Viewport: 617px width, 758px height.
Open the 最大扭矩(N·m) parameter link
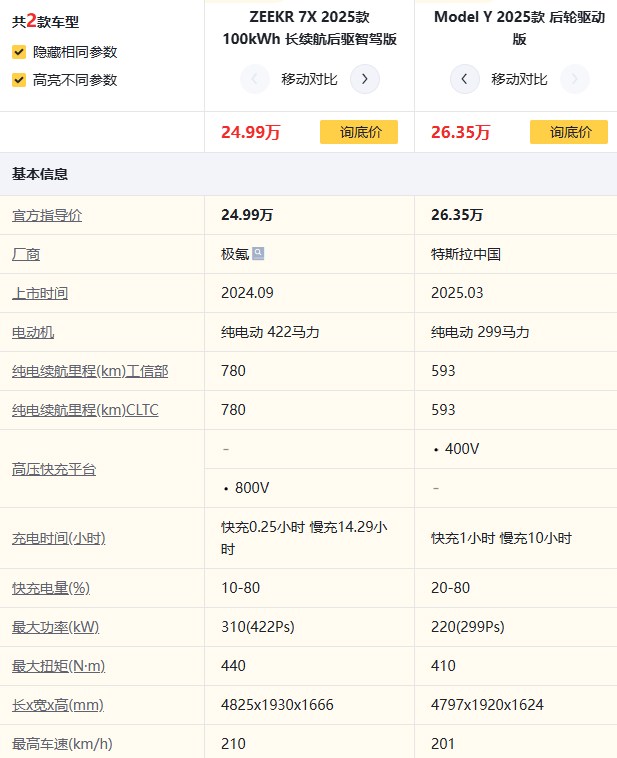coord(59,666)
